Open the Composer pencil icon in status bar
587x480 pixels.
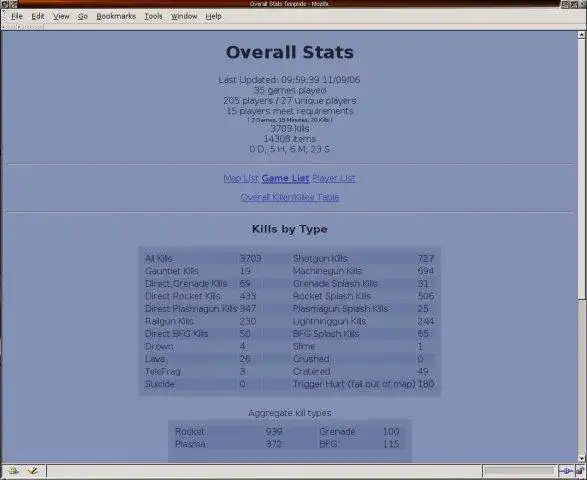[x=33, y=471]
